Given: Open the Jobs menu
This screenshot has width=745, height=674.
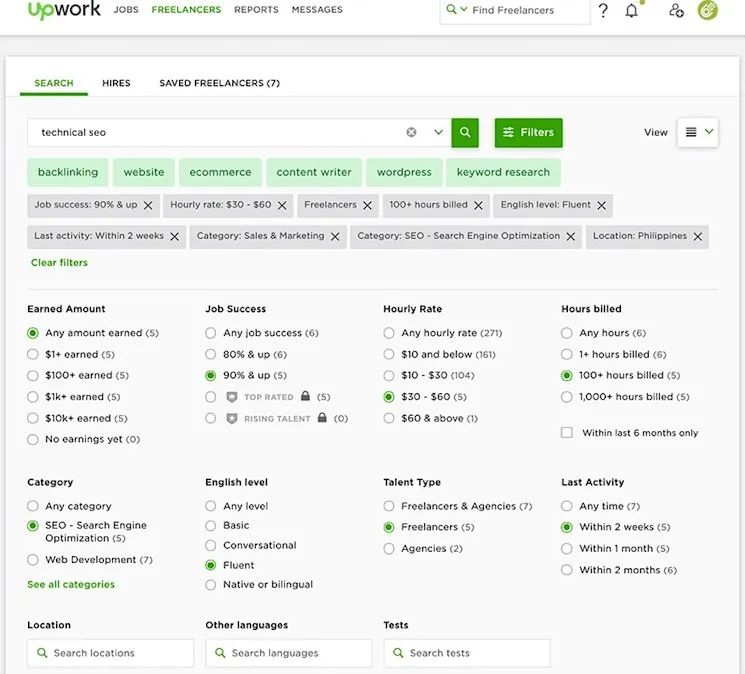Looking at the screenshot, I should [x=126, y=9].
